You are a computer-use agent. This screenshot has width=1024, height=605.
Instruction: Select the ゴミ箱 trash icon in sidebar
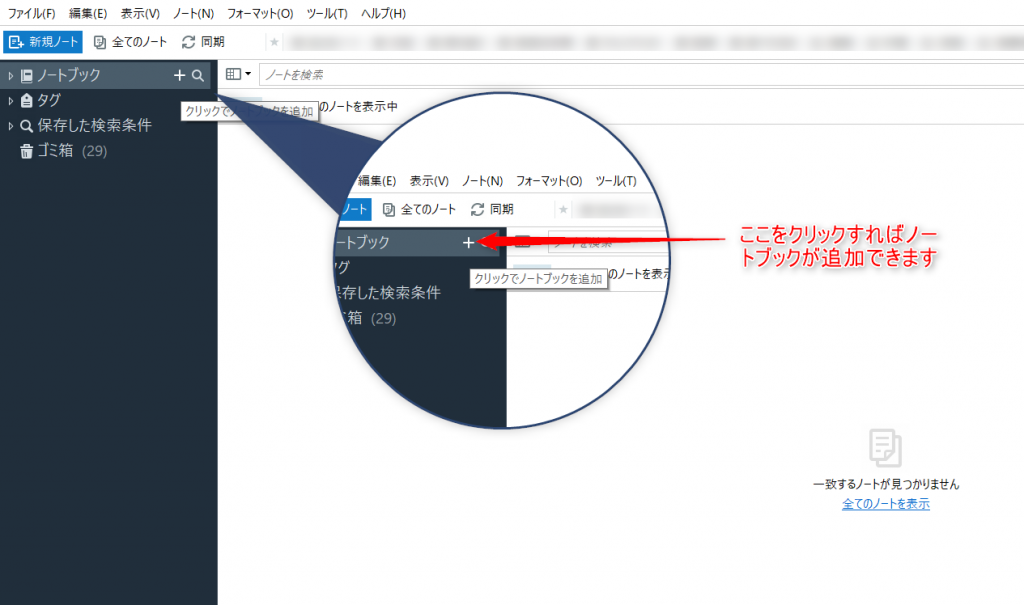point(27,151)
